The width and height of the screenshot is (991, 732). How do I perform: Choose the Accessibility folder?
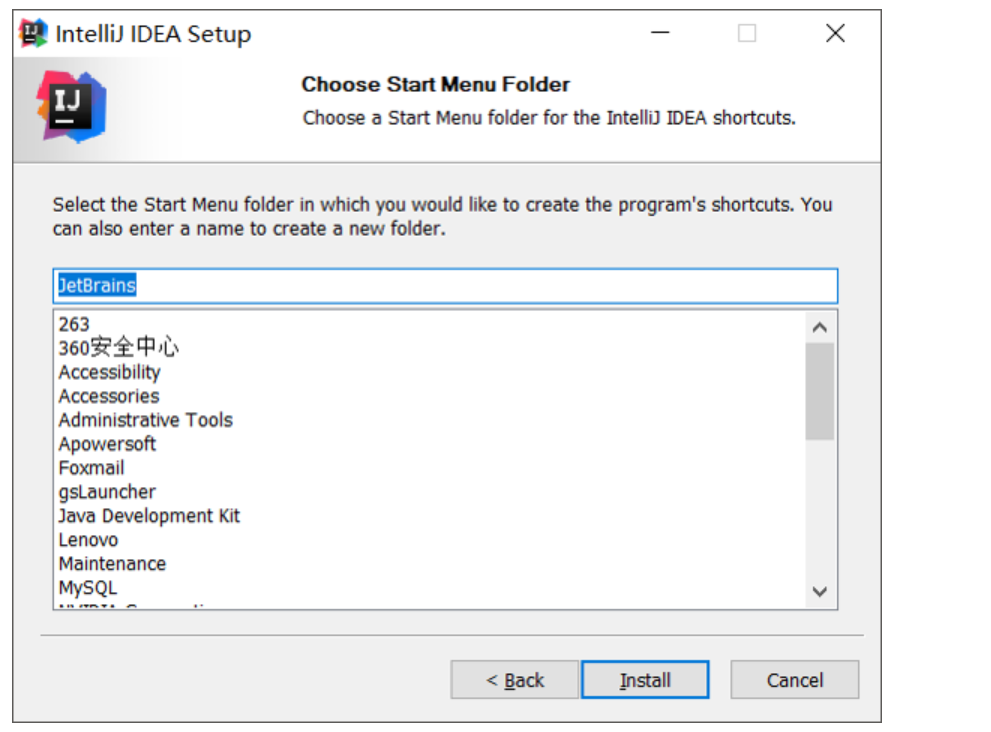(x=109, y=372)
